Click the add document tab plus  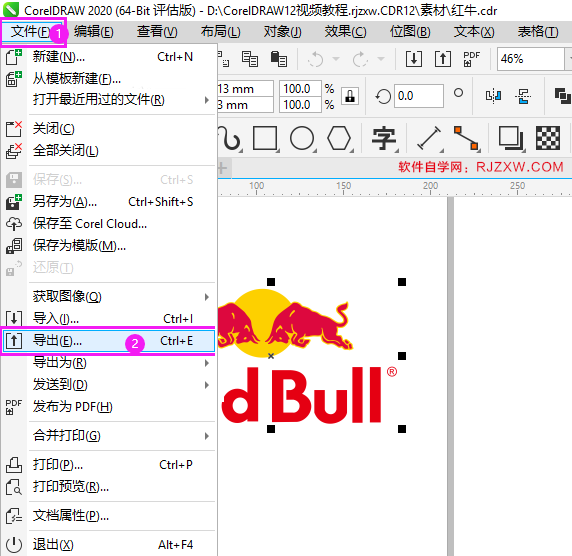point(223,168)
